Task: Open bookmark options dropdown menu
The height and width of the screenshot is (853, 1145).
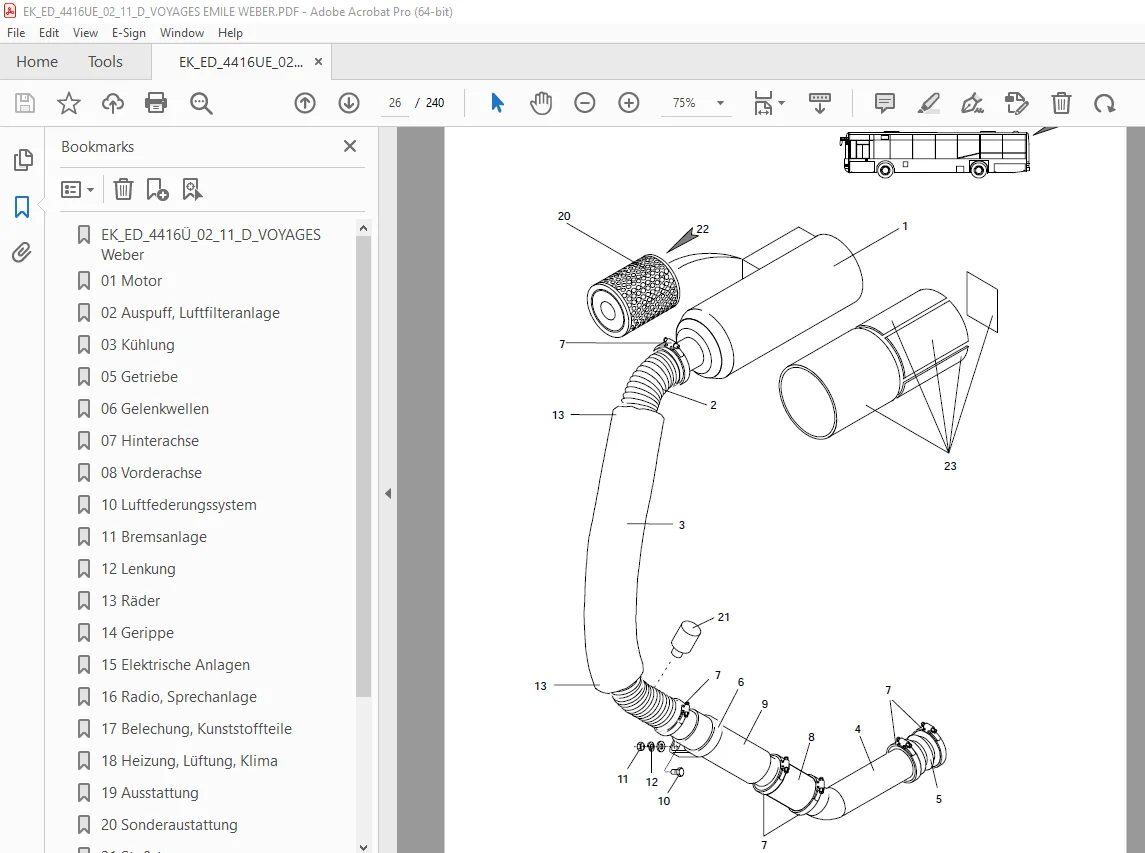Action: point(77,190)
